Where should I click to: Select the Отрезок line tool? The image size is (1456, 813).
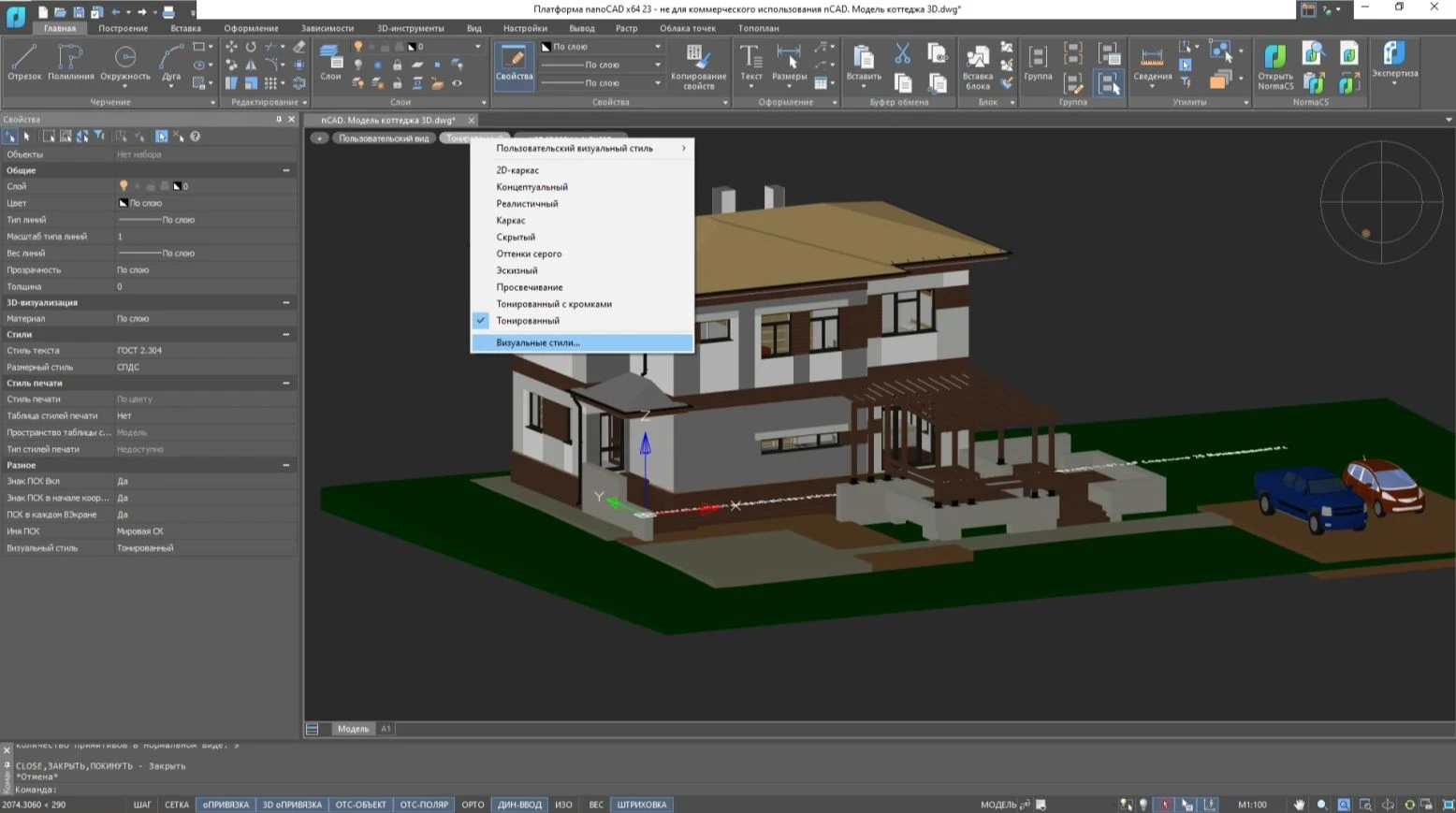click(x=24, y=63)
